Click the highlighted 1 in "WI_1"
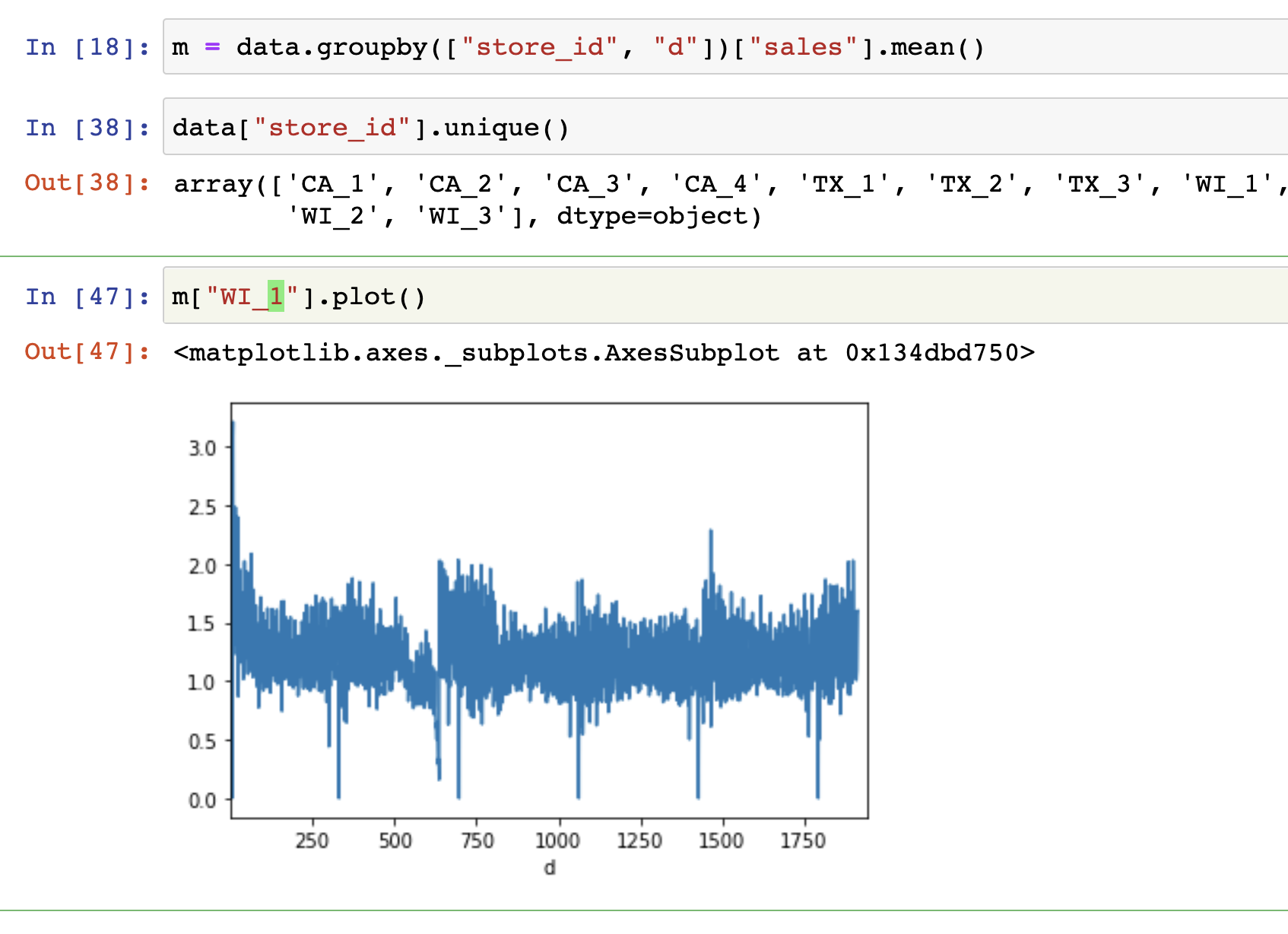 pyautogui.click(x=276, y=296)
